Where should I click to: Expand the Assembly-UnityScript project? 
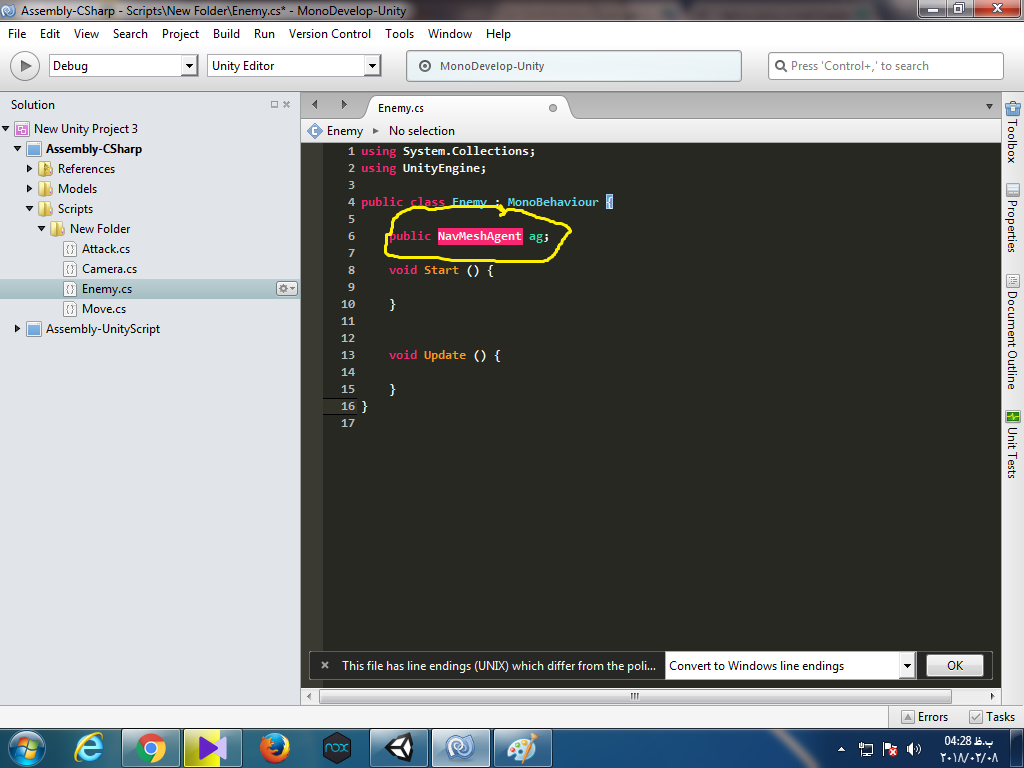coord(18,328)
